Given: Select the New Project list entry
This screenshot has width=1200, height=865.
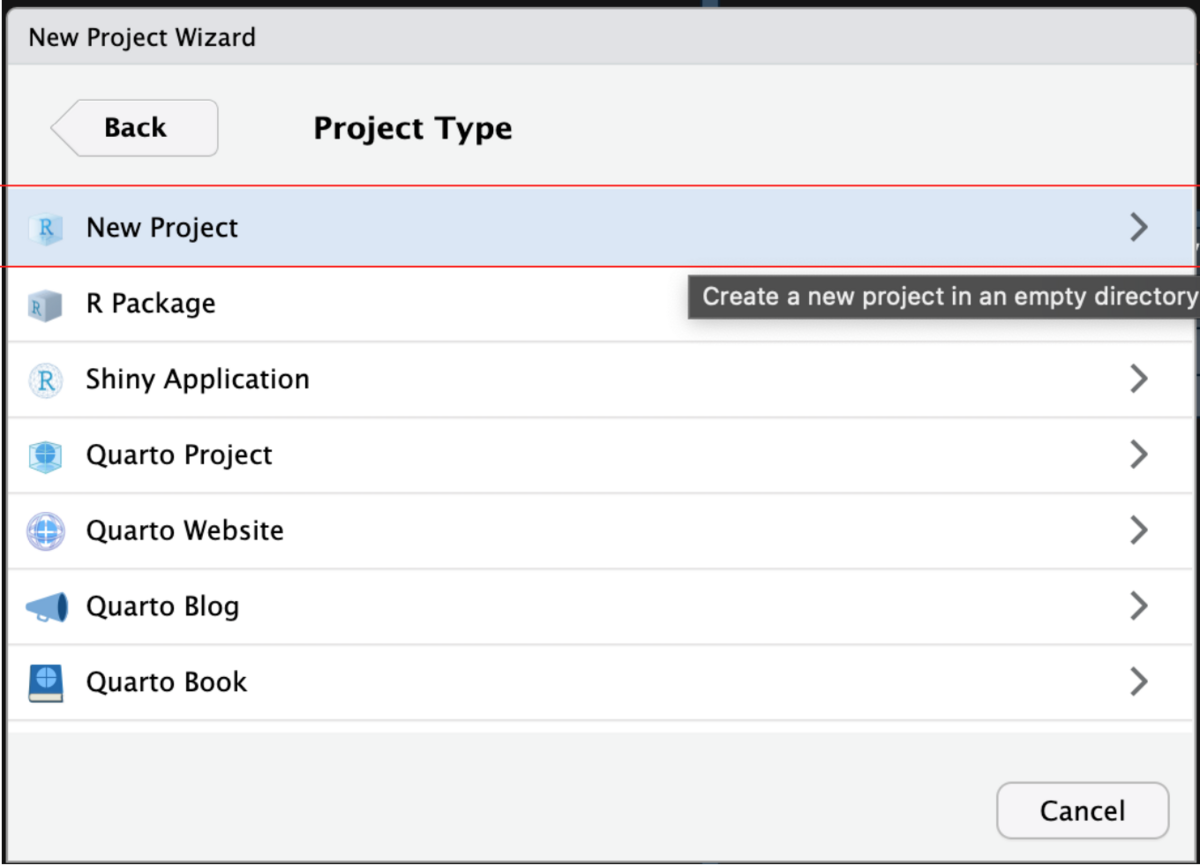Looking at the screenshot, I should coord(601,227).
